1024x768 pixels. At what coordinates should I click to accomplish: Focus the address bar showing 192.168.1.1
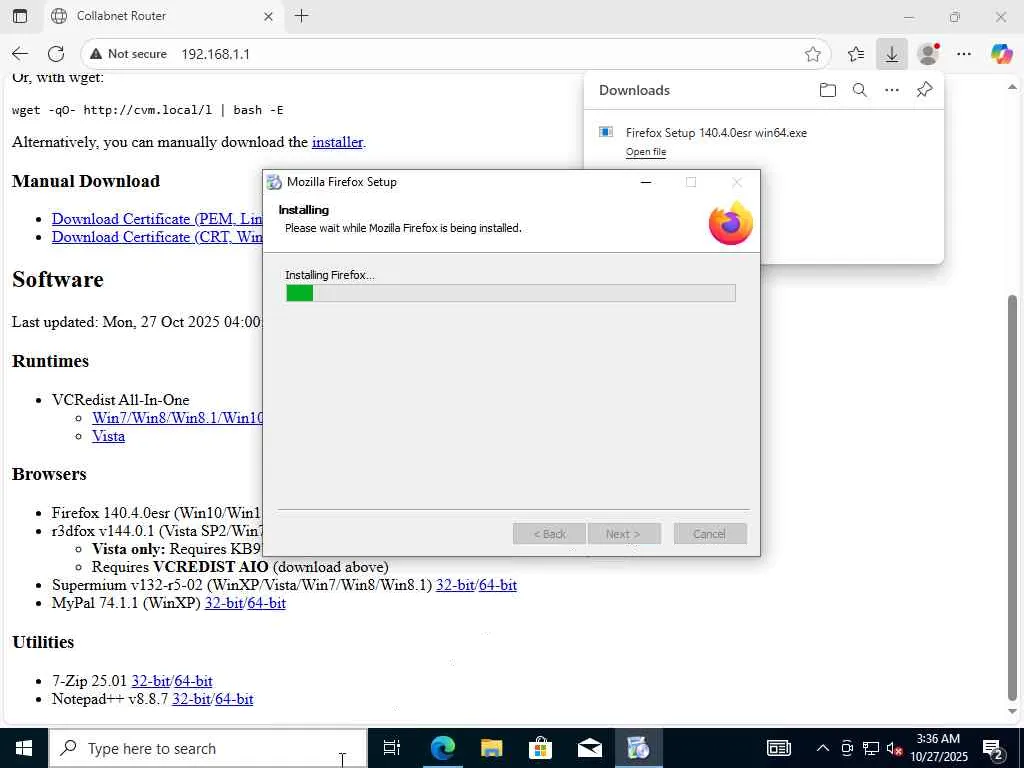[x=216, y=54]
